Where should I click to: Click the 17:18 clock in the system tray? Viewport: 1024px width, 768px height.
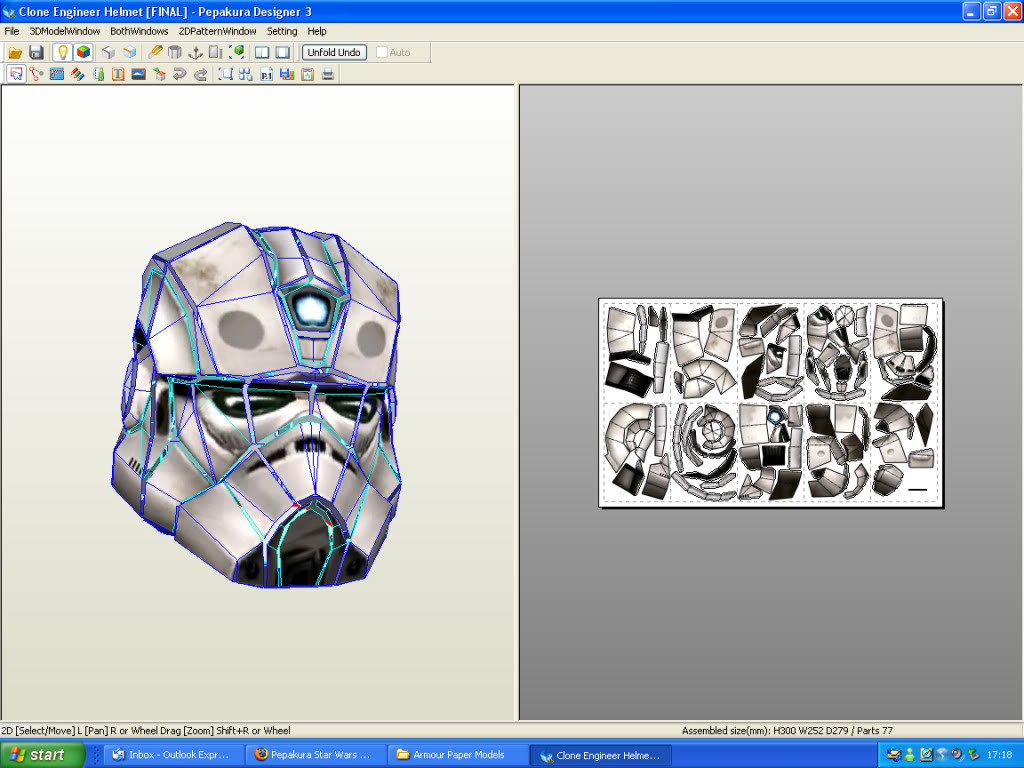click(x=1000, y=755)
